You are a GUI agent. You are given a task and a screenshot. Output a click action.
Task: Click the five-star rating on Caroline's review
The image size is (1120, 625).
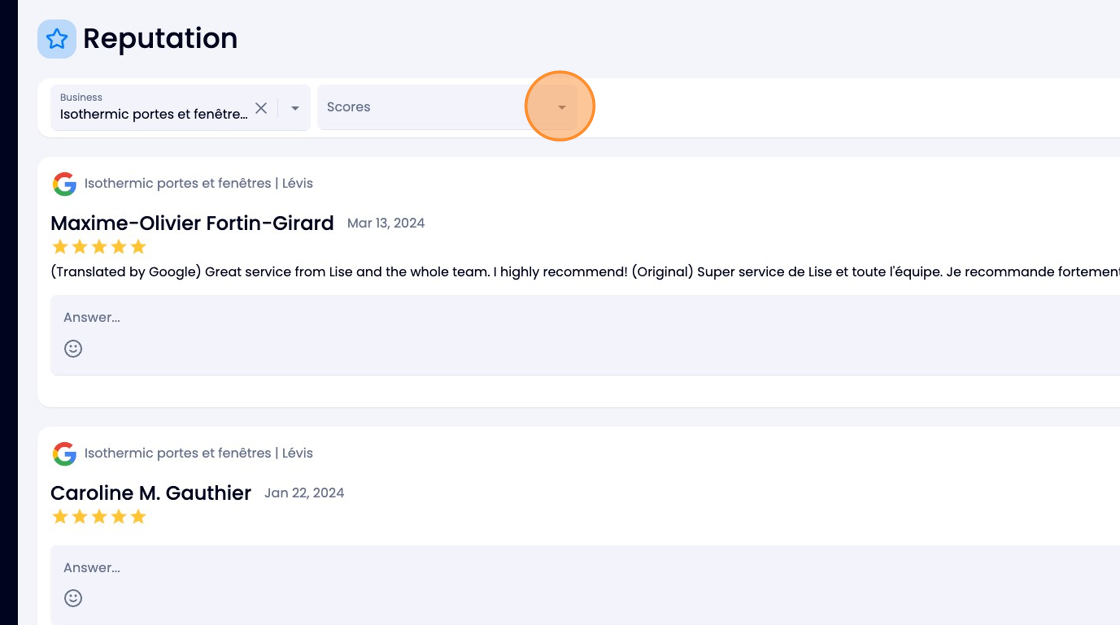[99, 517]
